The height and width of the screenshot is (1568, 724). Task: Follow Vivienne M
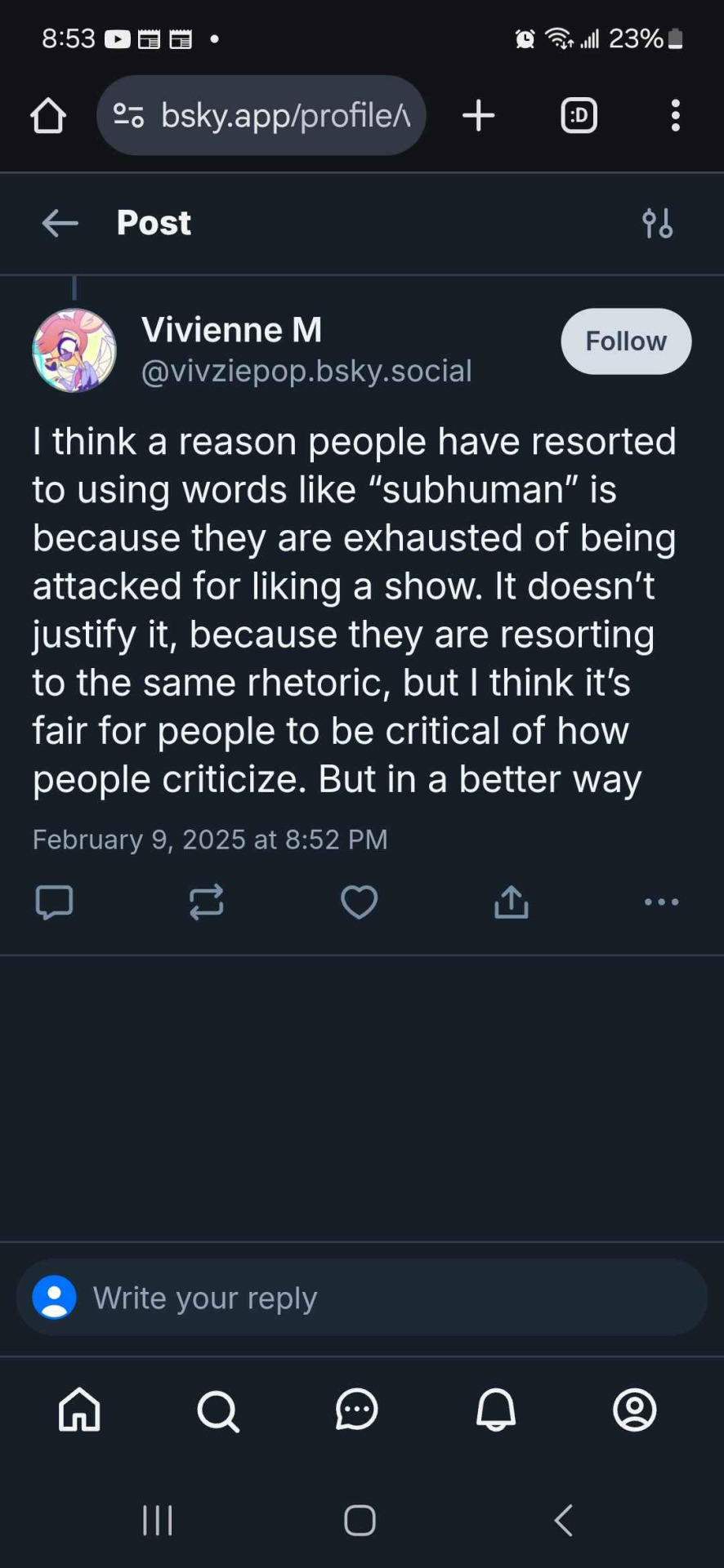tap(626, 341)
